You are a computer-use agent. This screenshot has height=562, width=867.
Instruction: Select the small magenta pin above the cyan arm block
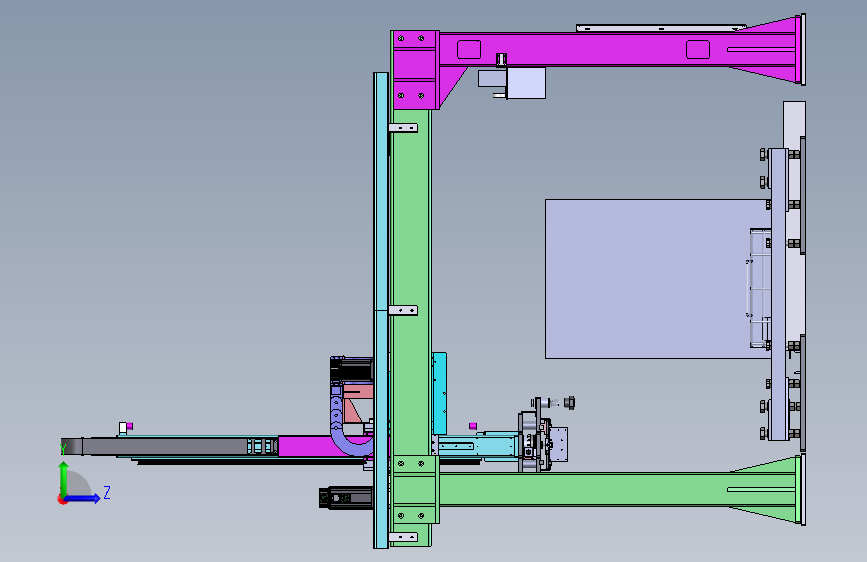473,426
